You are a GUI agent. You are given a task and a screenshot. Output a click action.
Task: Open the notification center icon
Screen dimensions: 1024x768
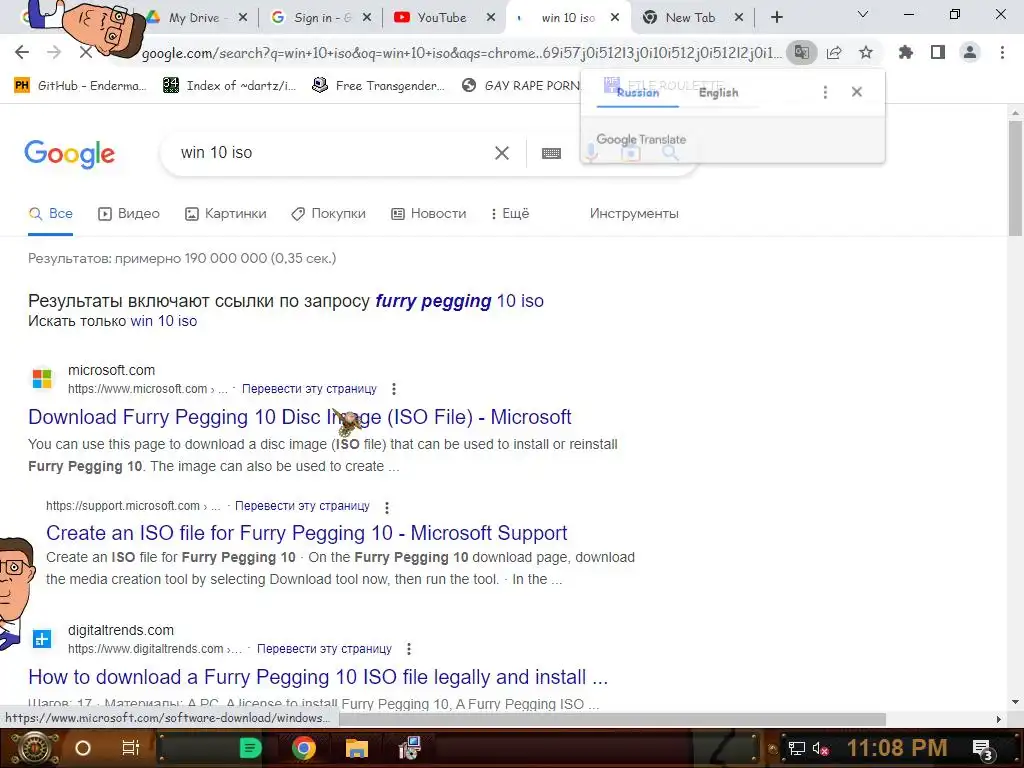(x=983, y=749)
